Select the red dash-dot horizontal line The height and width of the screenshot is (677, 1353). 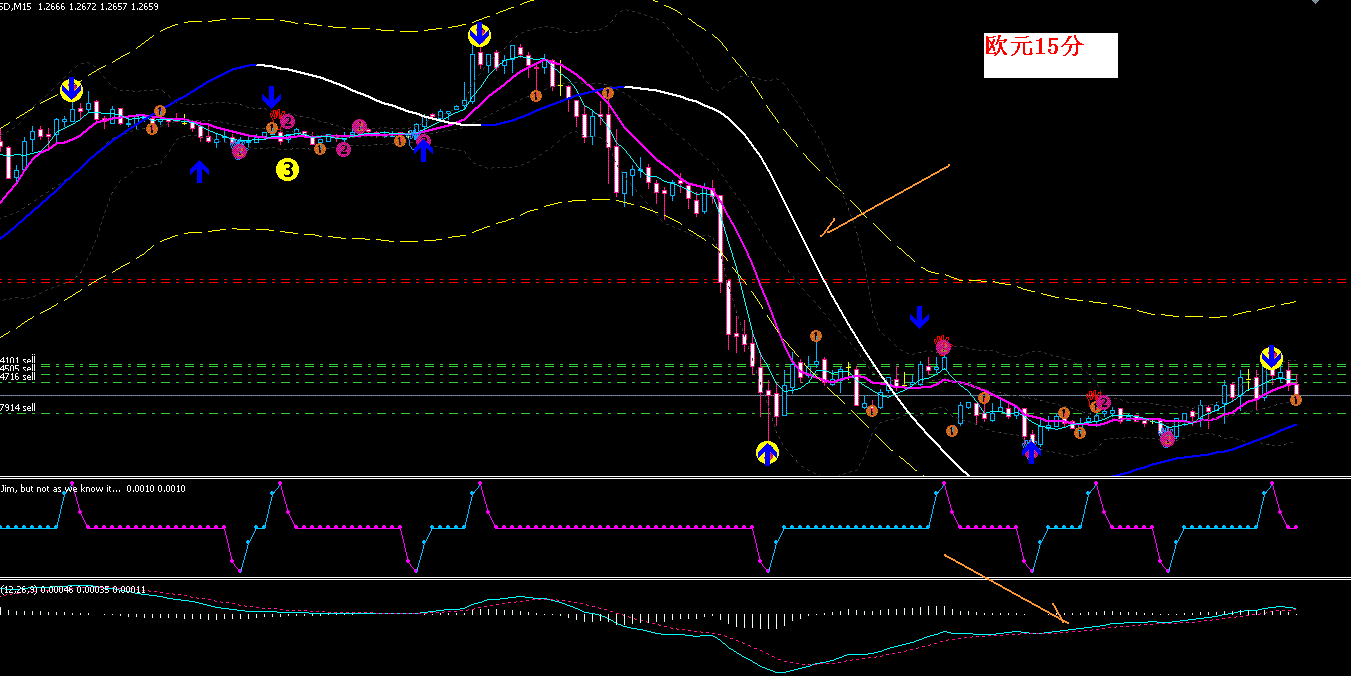click(x=675, y=281)
